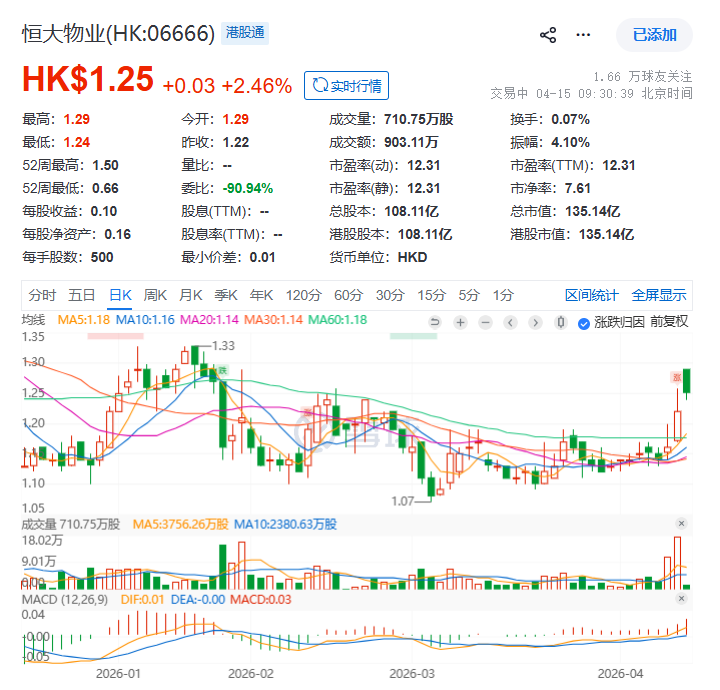Click the chart reset undo arrow icon

click(435, 322)
